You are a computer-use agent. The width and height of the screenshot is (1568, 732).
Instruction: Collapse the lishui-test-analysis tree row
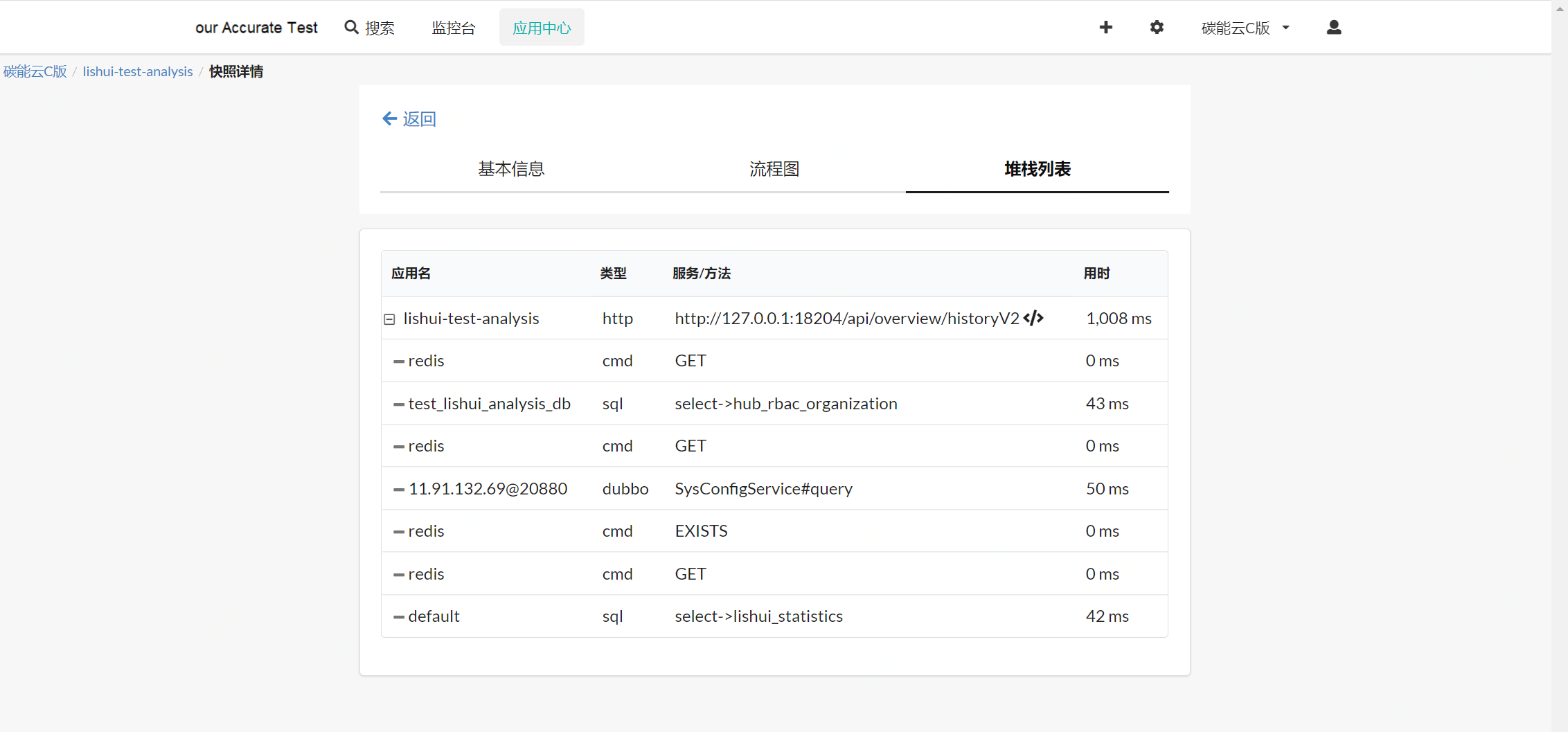389,319
